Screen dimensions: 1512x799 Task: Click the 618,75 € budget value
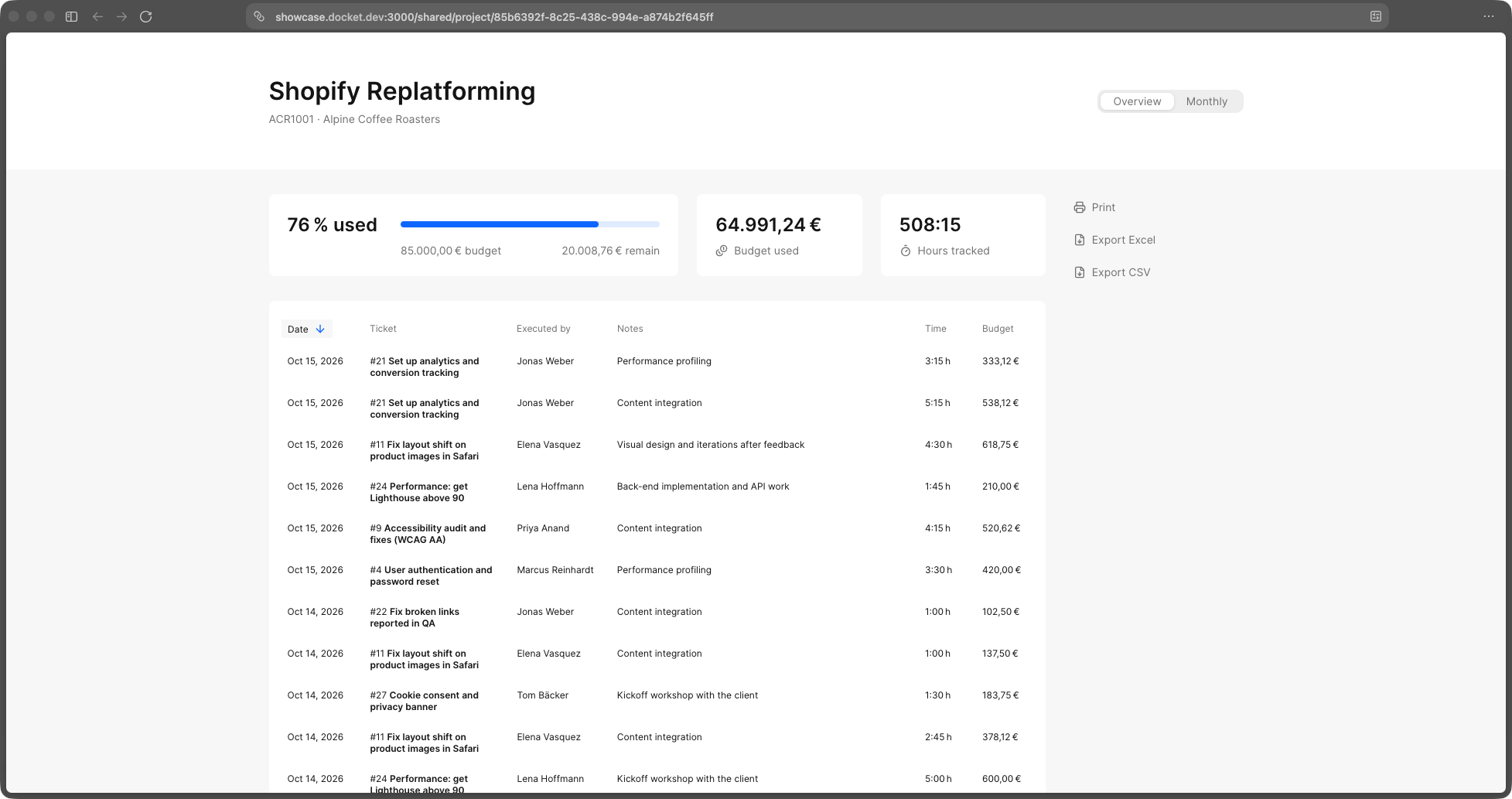pyautogui.click(x=1001, y=445)
